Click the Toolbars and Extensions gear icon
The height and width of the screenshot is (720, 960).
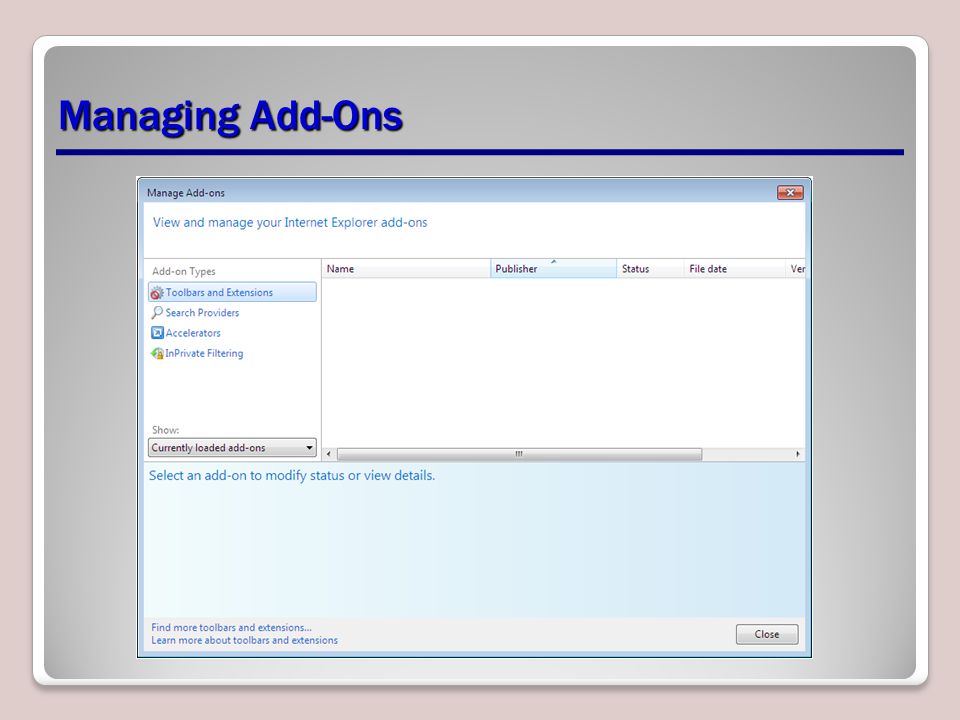click(157, 293)
